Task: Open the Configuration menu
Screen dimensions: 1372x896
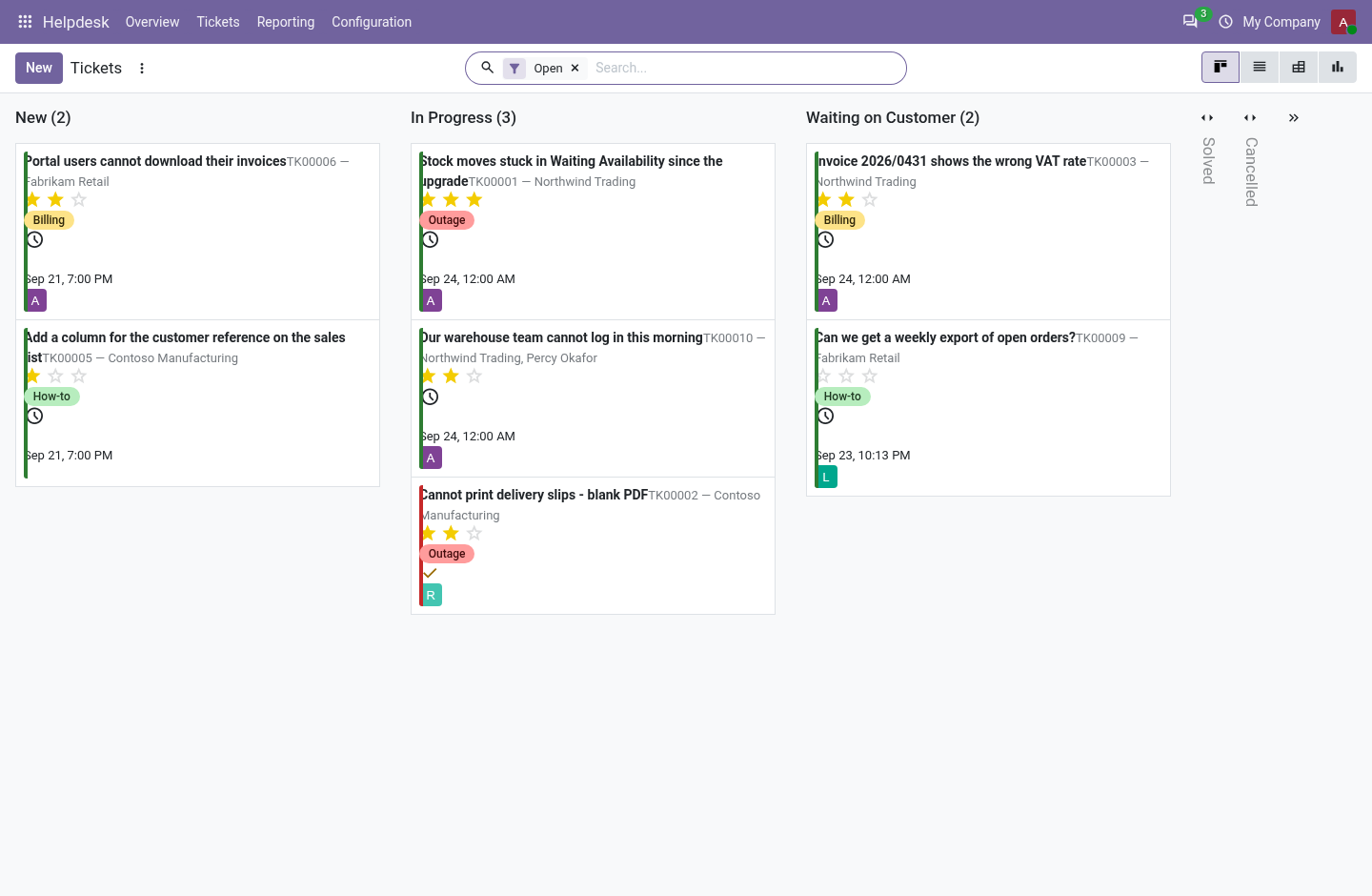Action: point(372,21)
